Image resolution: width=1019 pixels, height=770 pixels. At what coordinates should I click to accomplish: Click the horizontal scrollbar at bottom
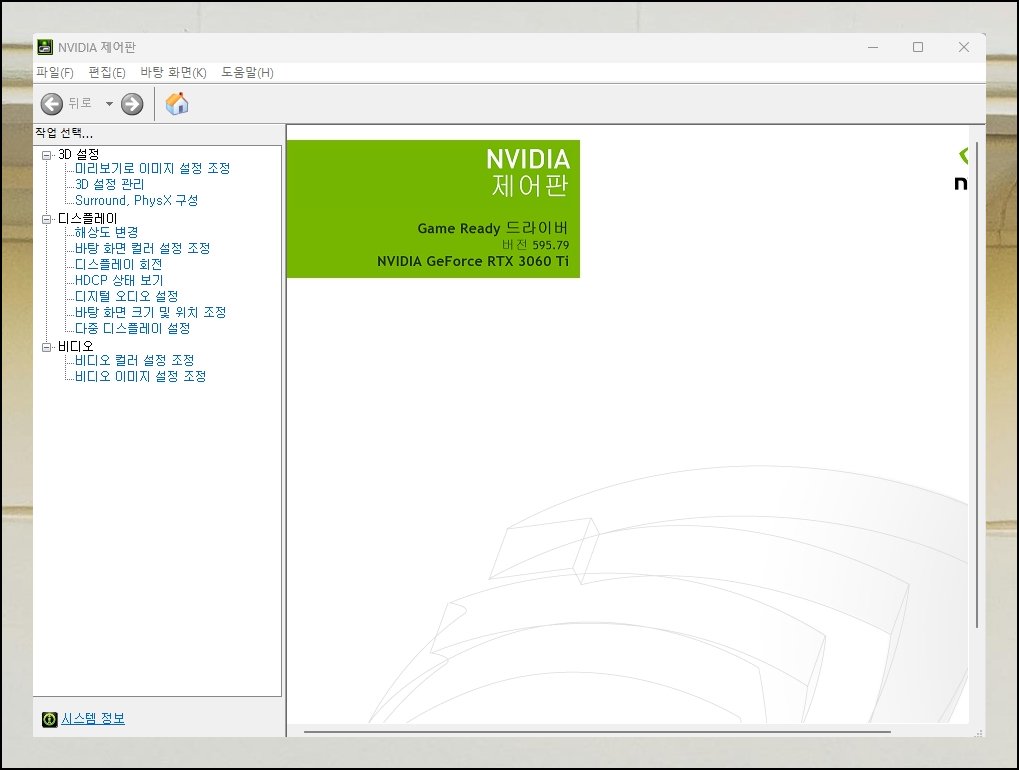pyautogui.click(x=597, y=732)
